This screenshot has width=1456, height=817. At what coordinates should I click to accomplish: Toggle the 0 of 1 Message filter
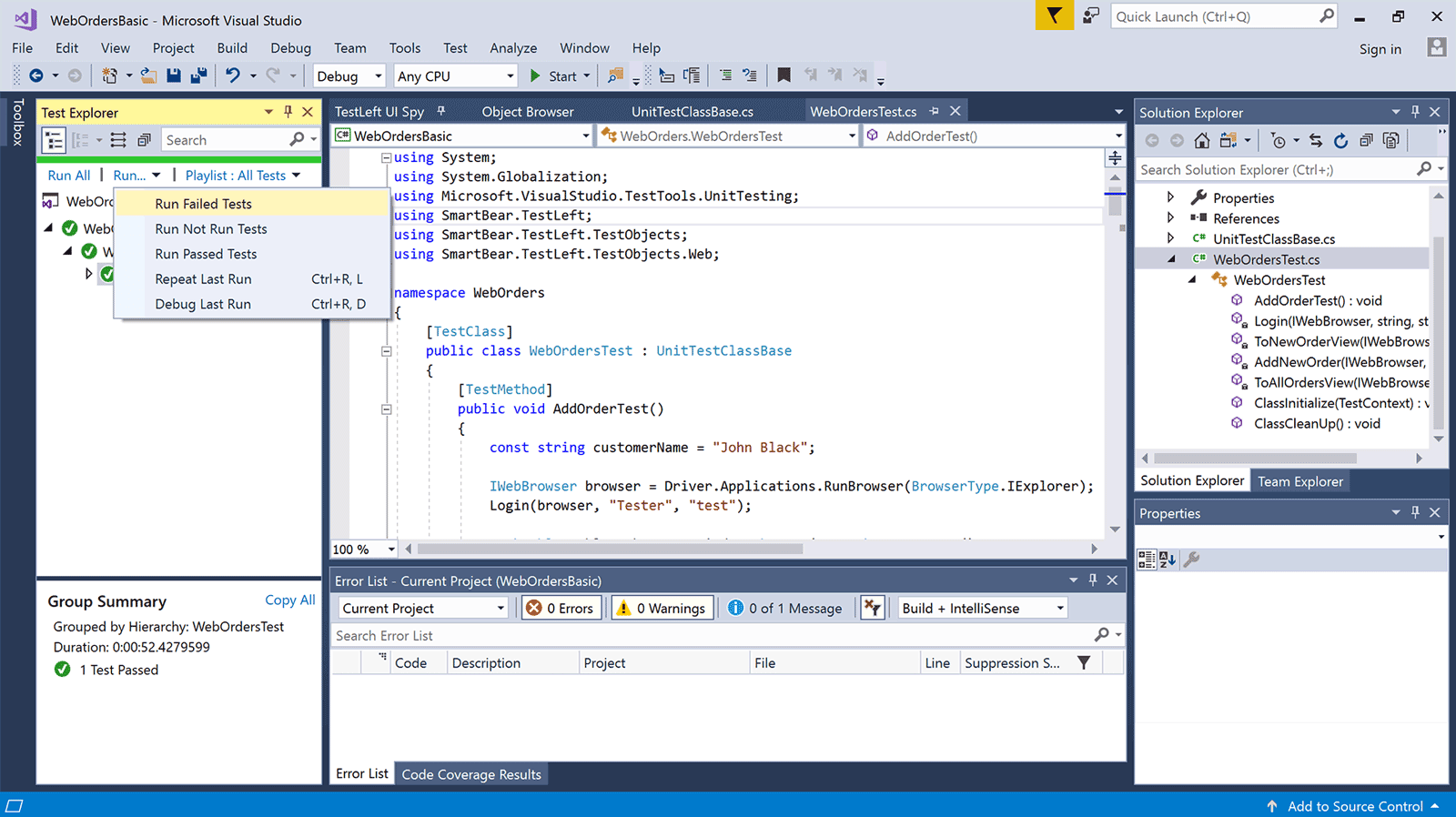[785, 609]
